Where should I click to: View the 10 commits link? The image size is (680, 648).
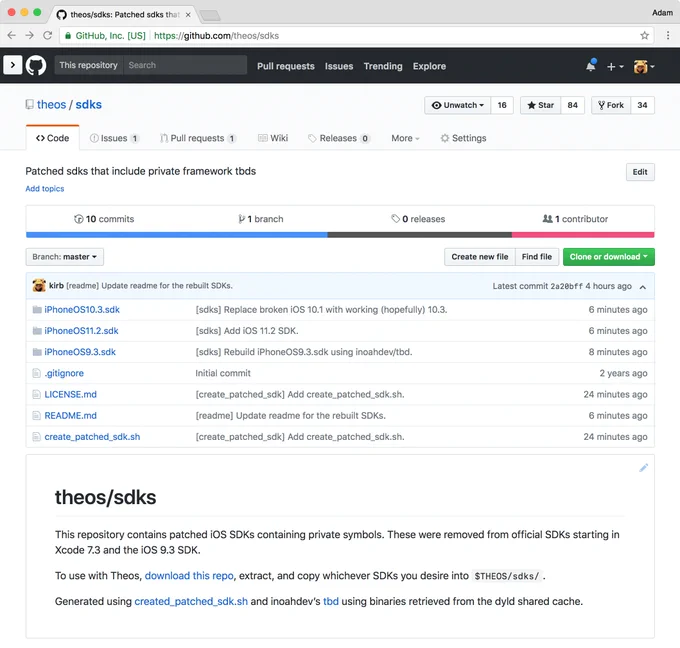(104, 219)
